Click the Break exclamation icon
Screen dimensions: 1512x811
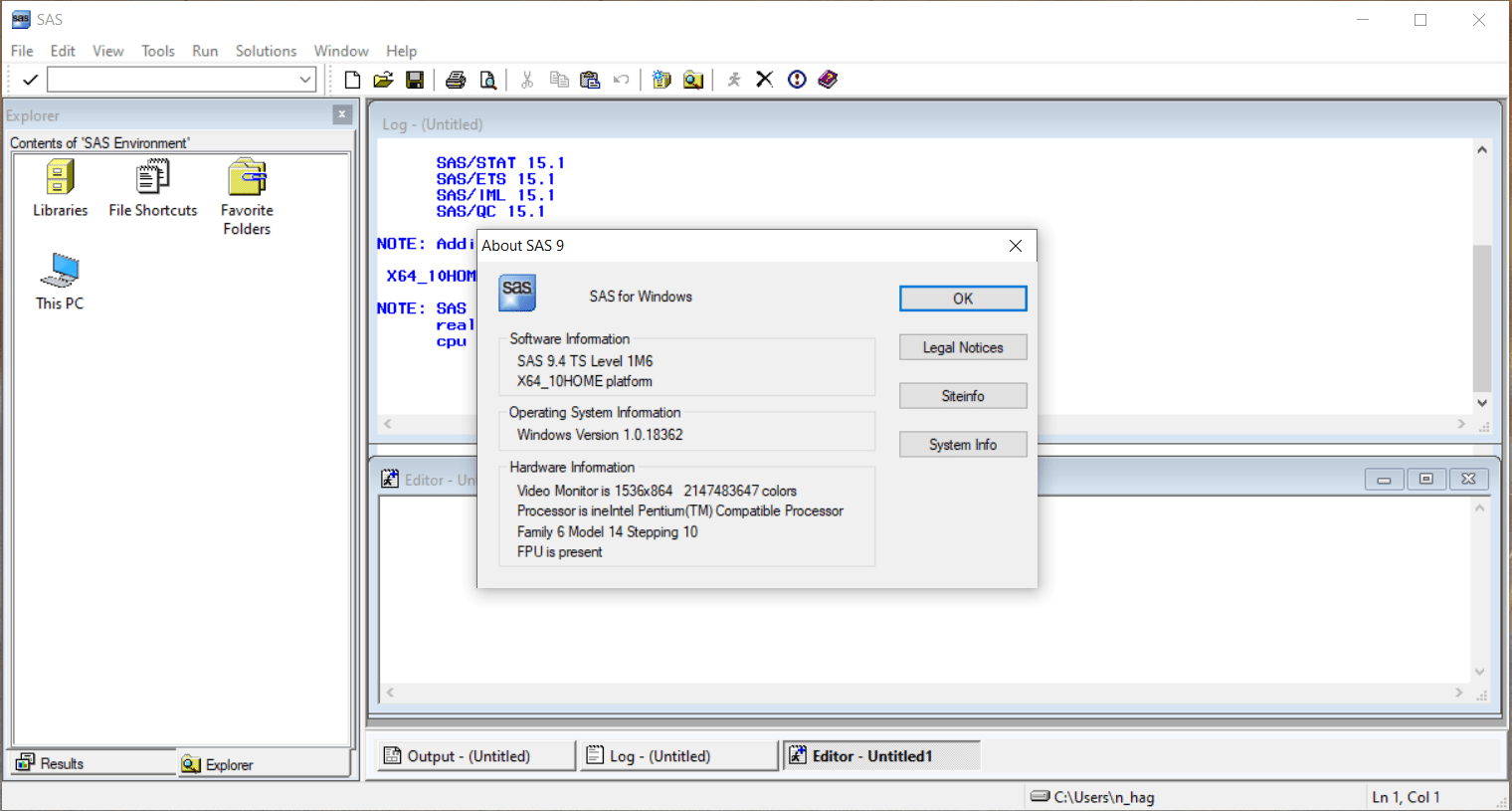[x=797, y=80]
